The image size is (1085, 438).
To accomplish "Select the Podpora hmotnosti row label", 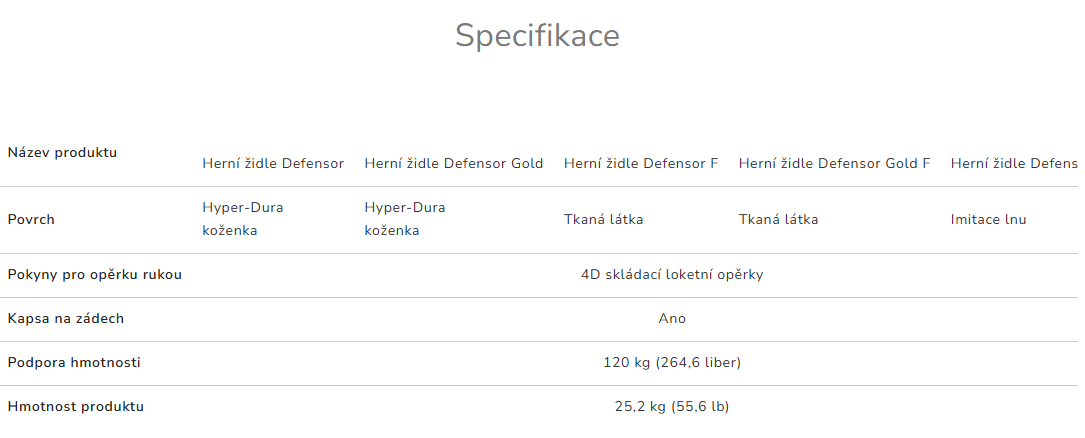I will tap(73, 363).
